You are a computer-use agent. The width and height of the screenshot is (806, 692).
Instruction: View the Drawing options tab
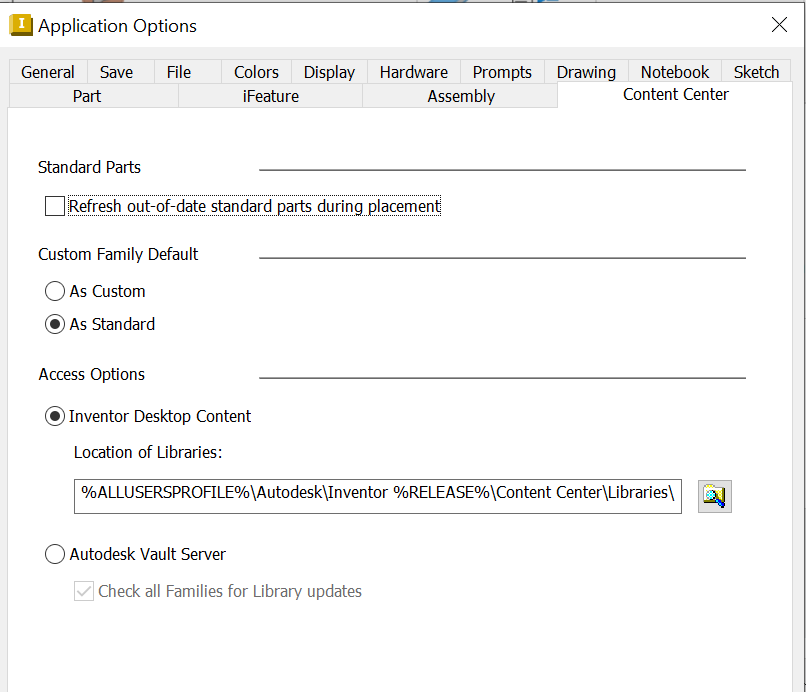coord(586,72)
